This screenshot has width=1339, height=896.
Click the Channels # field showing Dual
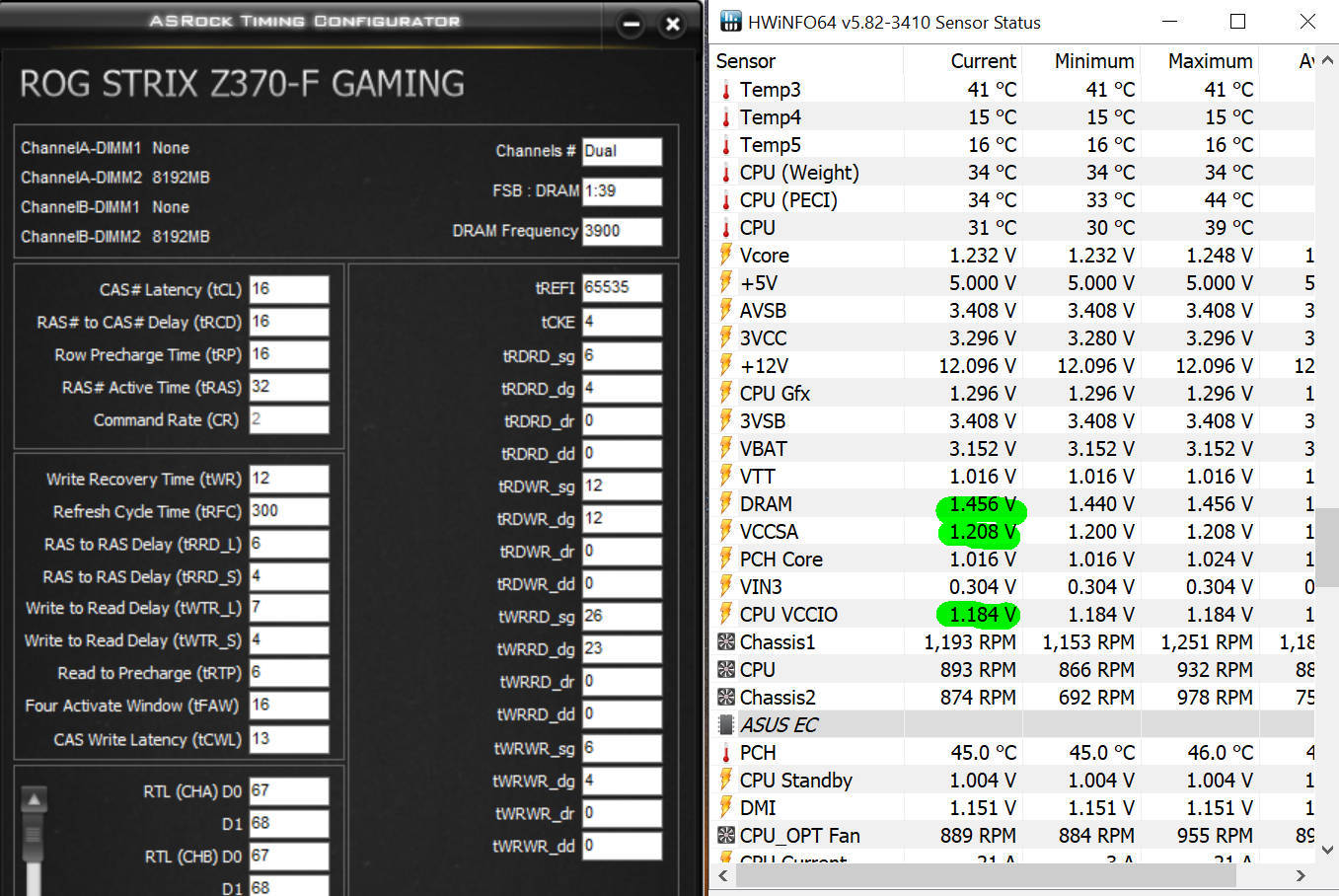622,151
